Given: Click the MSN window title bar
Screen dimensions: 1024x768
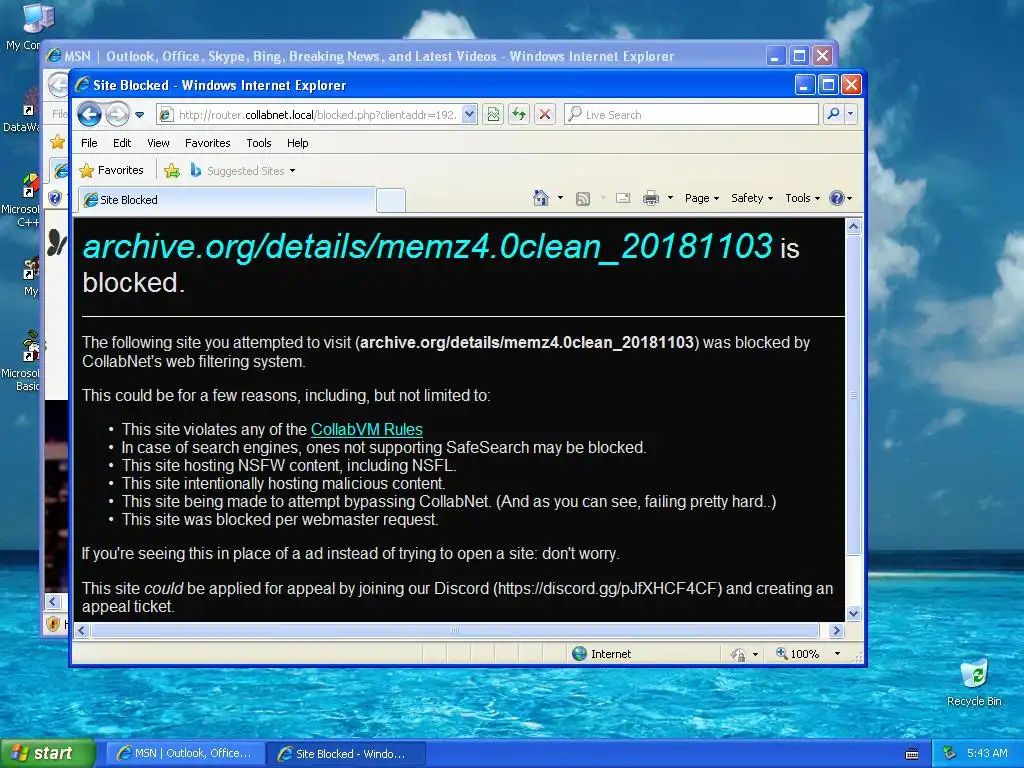Looking at the screenshot, I should click(x=405, y=56).
